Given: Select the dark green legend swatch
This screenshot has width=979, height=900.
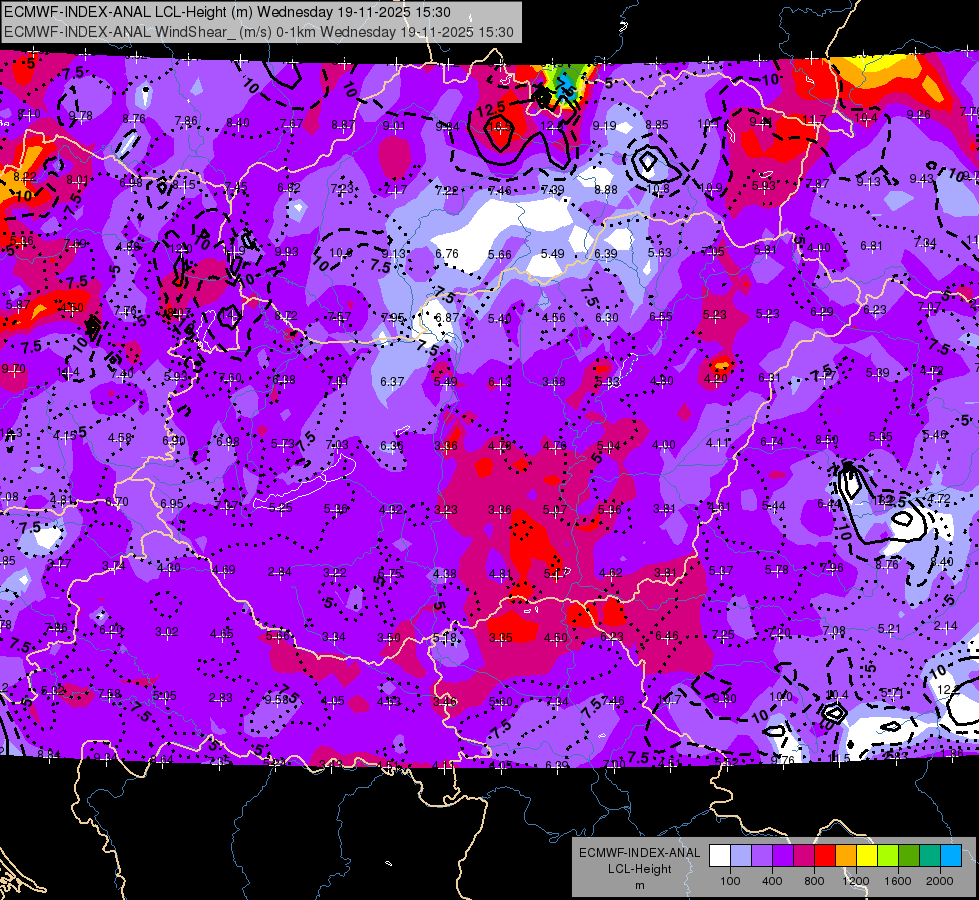Looking at the screenshot, I should click(x=909, y=856).
